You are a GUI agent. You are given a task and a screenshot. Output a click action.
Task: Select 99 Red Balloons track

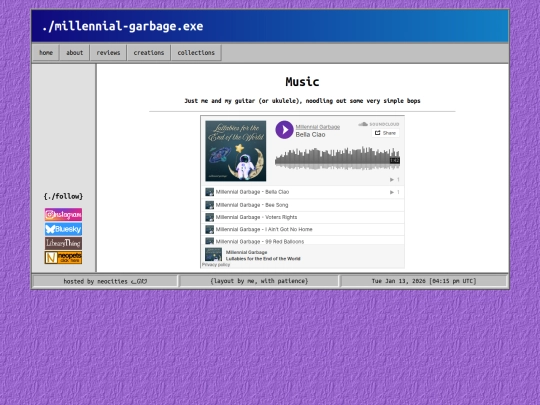pos(302,241)
